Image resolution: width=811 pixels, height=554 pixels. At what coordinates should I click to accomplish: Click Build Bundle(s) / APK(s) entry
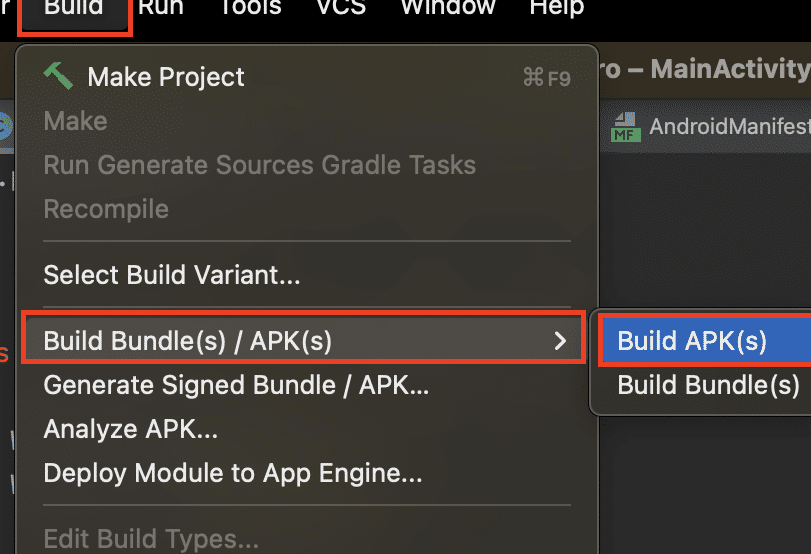(304, 341)
